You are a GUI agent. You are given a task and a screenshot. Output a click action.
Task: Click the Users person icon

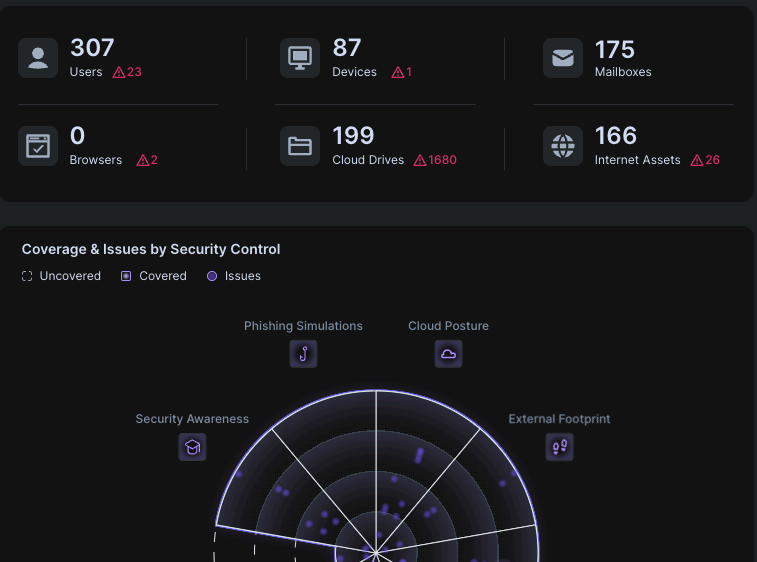tap(38, 58)
